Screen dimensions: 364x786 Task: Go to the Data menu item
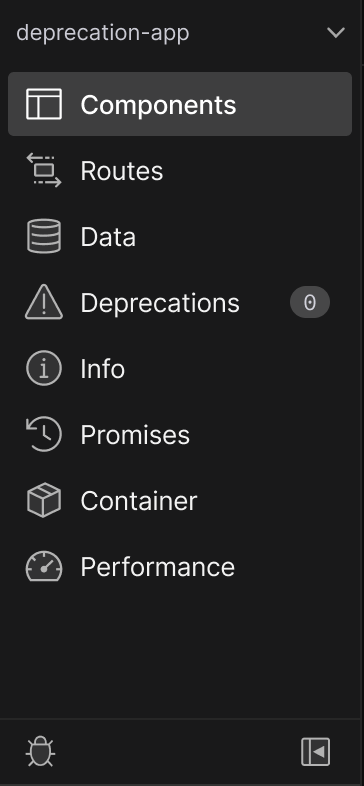(180, 236)
